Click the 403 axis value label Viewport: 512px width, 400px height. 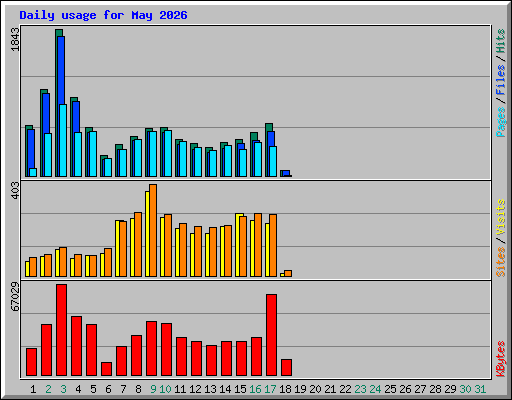(15, 190)
